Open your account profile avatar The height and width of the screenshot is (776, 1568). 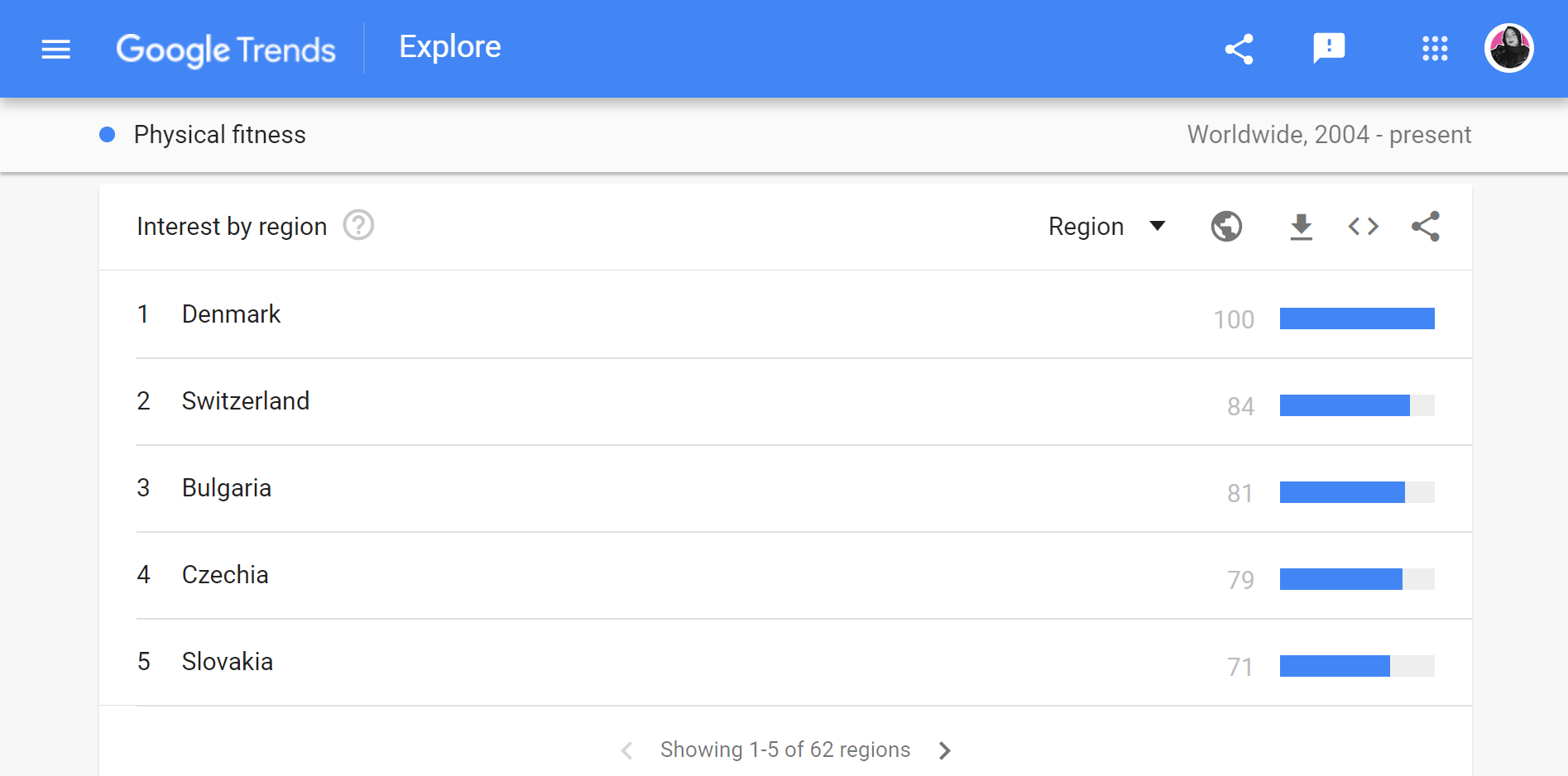[1508, 48]
